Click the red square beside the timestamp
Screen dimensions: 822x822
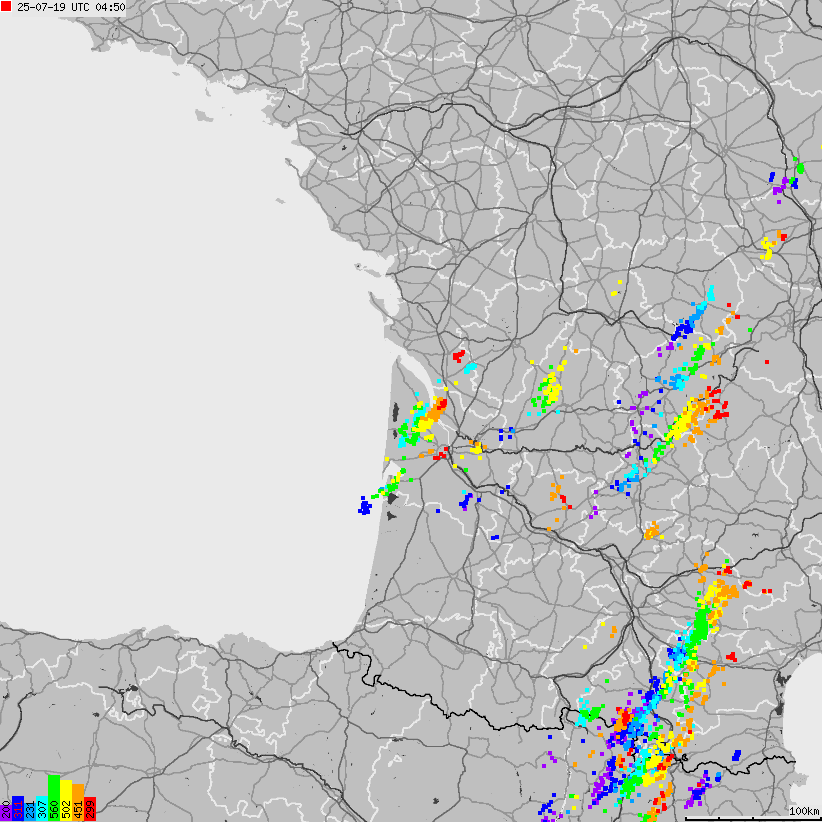click(x=6, y=7)
